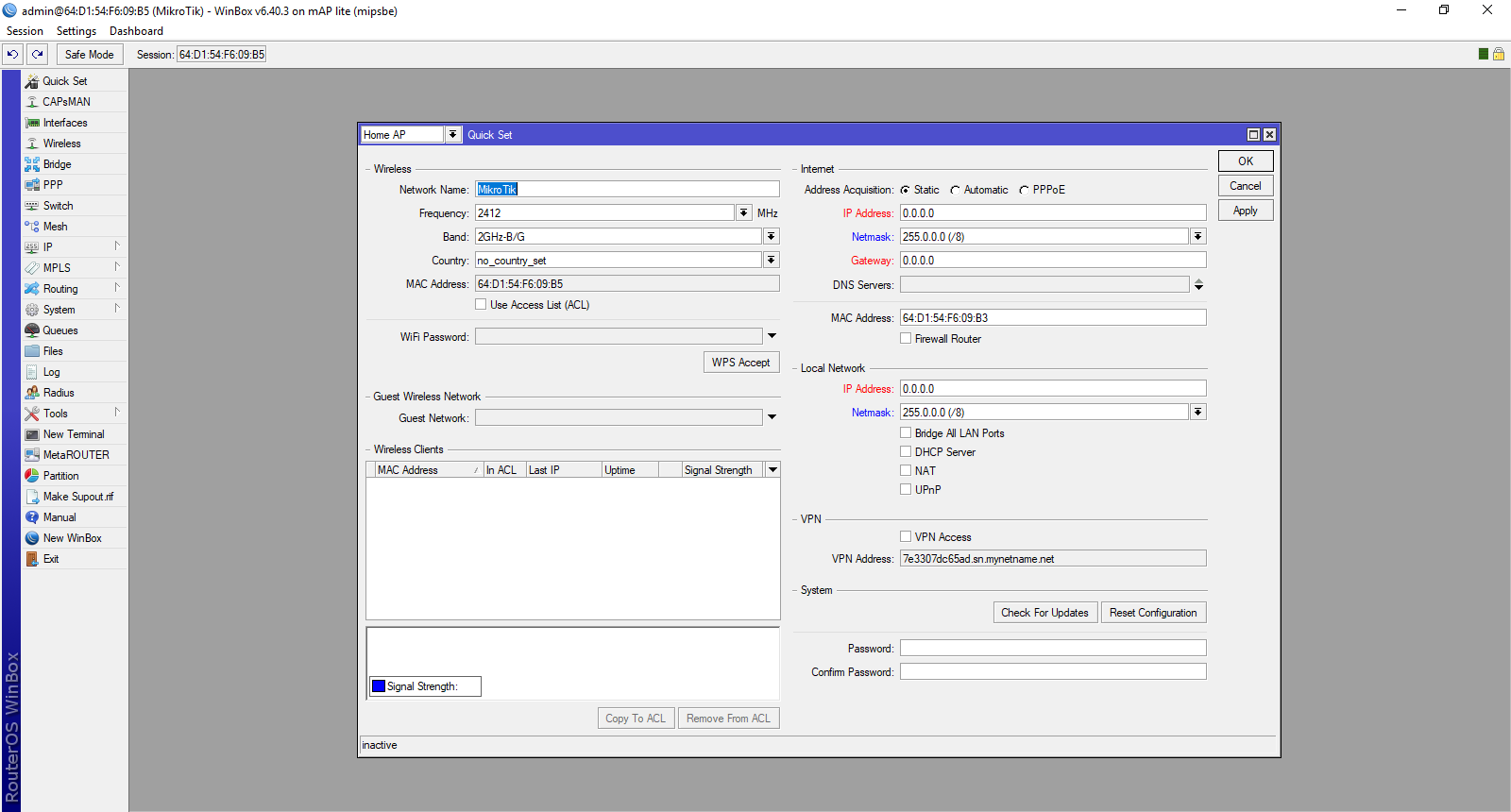Screen dimensions: 1511x812
Task: Click the System gear icon in sidebar
Action: coord(32,310)
